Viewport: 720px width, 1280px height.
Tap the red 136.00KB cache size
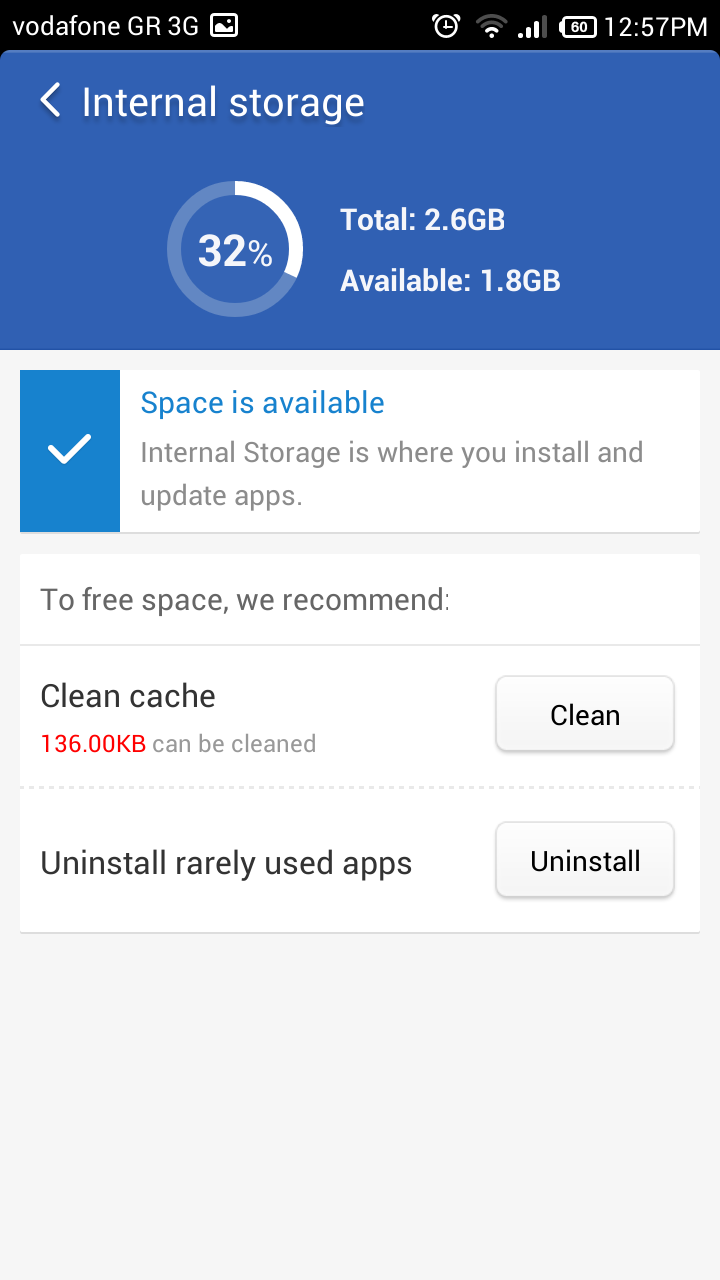click(93, 744)
